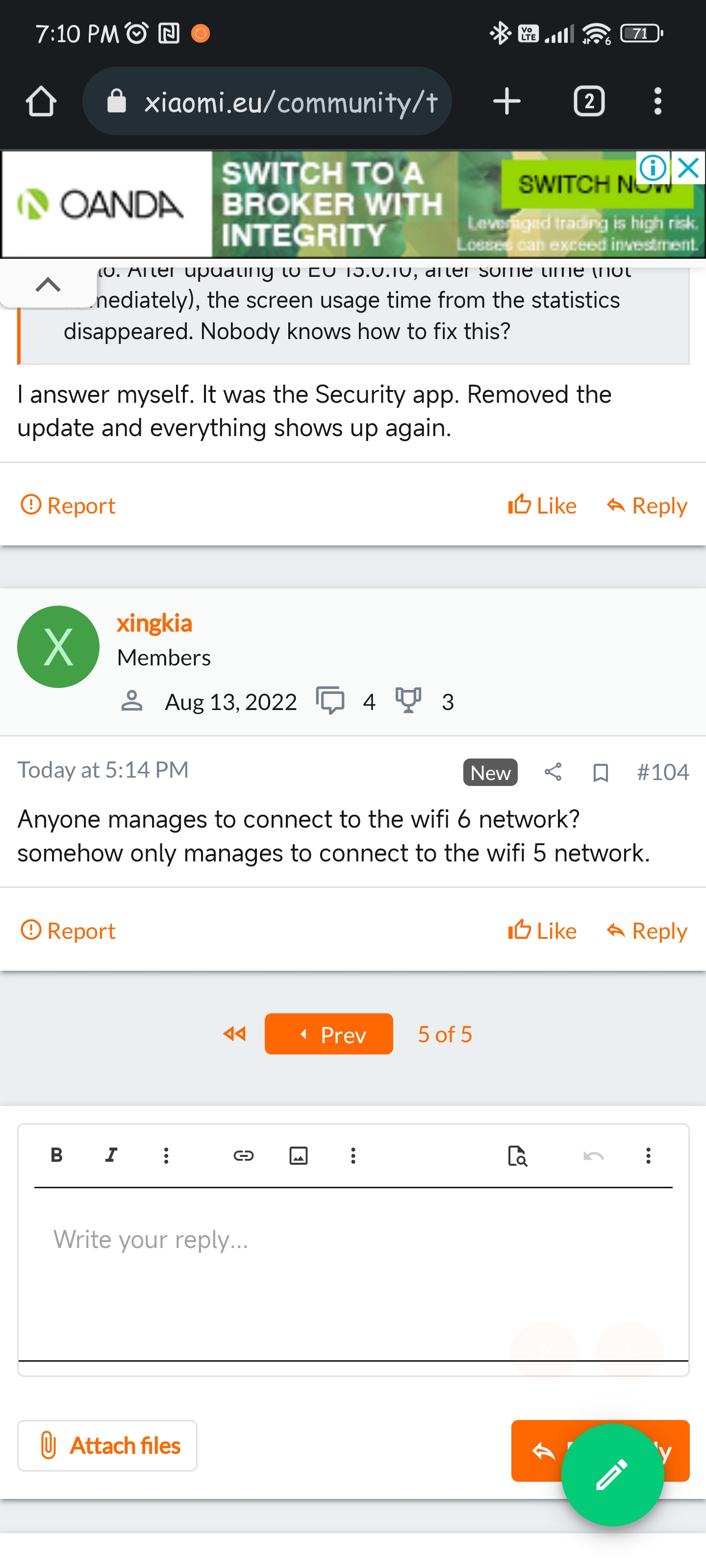This screenshot has height=1568, width=706.
Task: Collapse using the up chevron tab
Action: point(48,284)
